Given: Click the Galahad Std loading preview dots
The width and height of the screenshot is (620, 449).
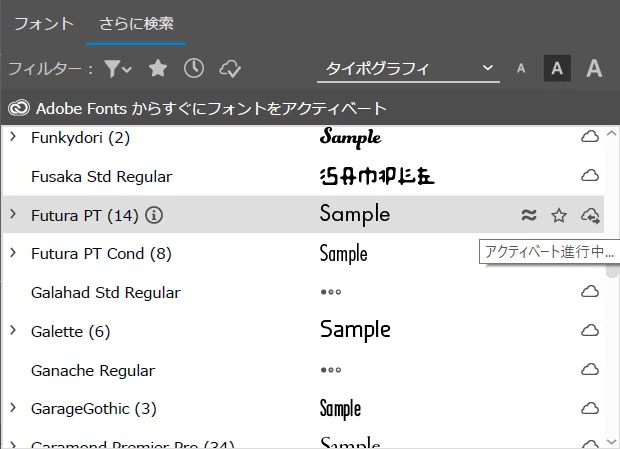Looking at the screenshot, I should click(x=331, y=292).
